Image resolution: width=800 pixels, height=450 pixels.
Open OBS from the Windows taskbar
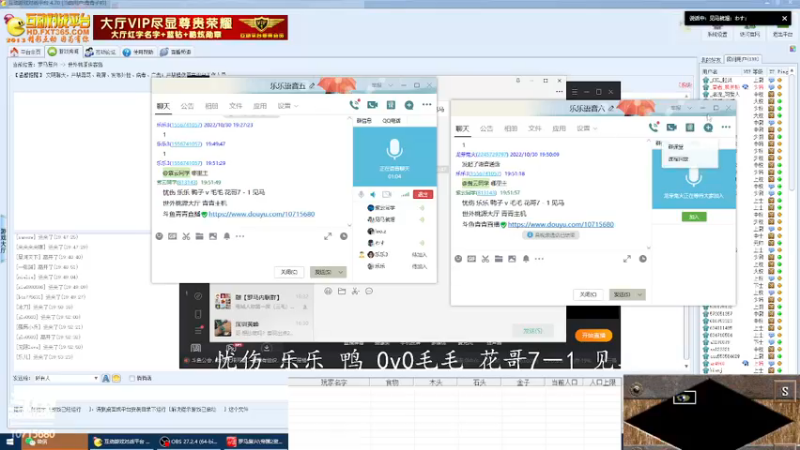187,441
